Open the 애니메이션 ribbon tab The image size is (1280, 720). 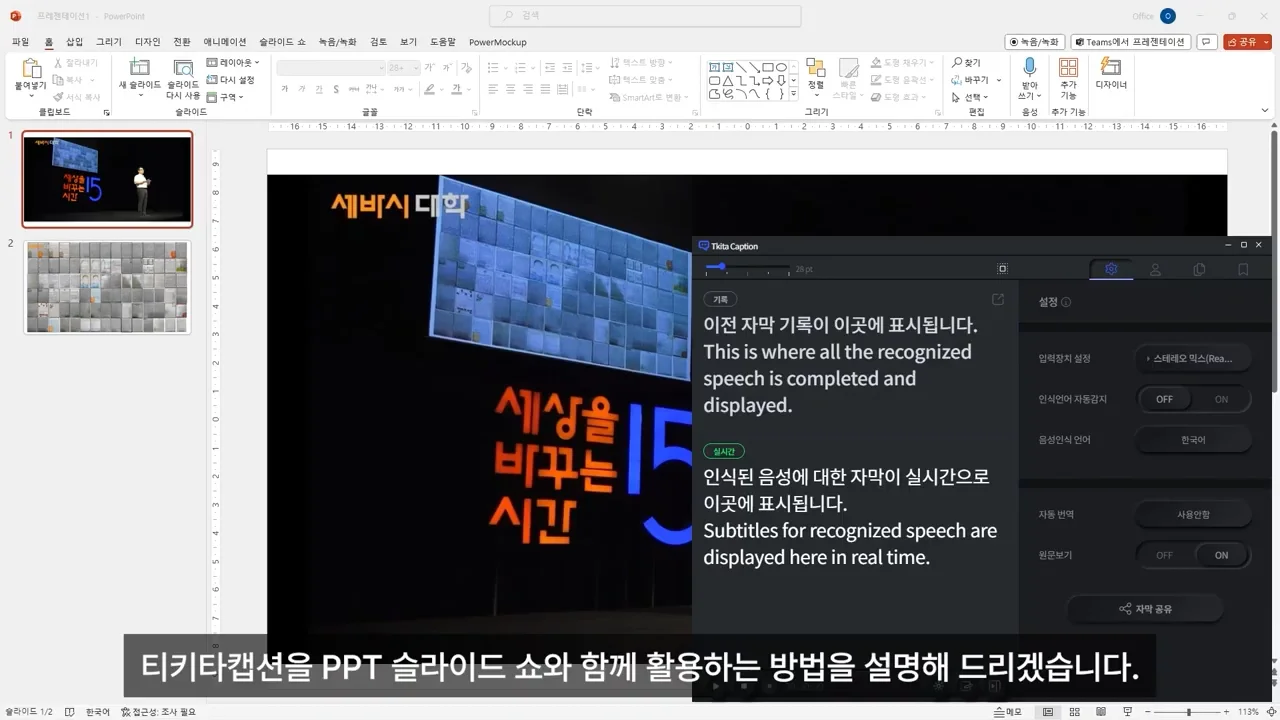225,42
